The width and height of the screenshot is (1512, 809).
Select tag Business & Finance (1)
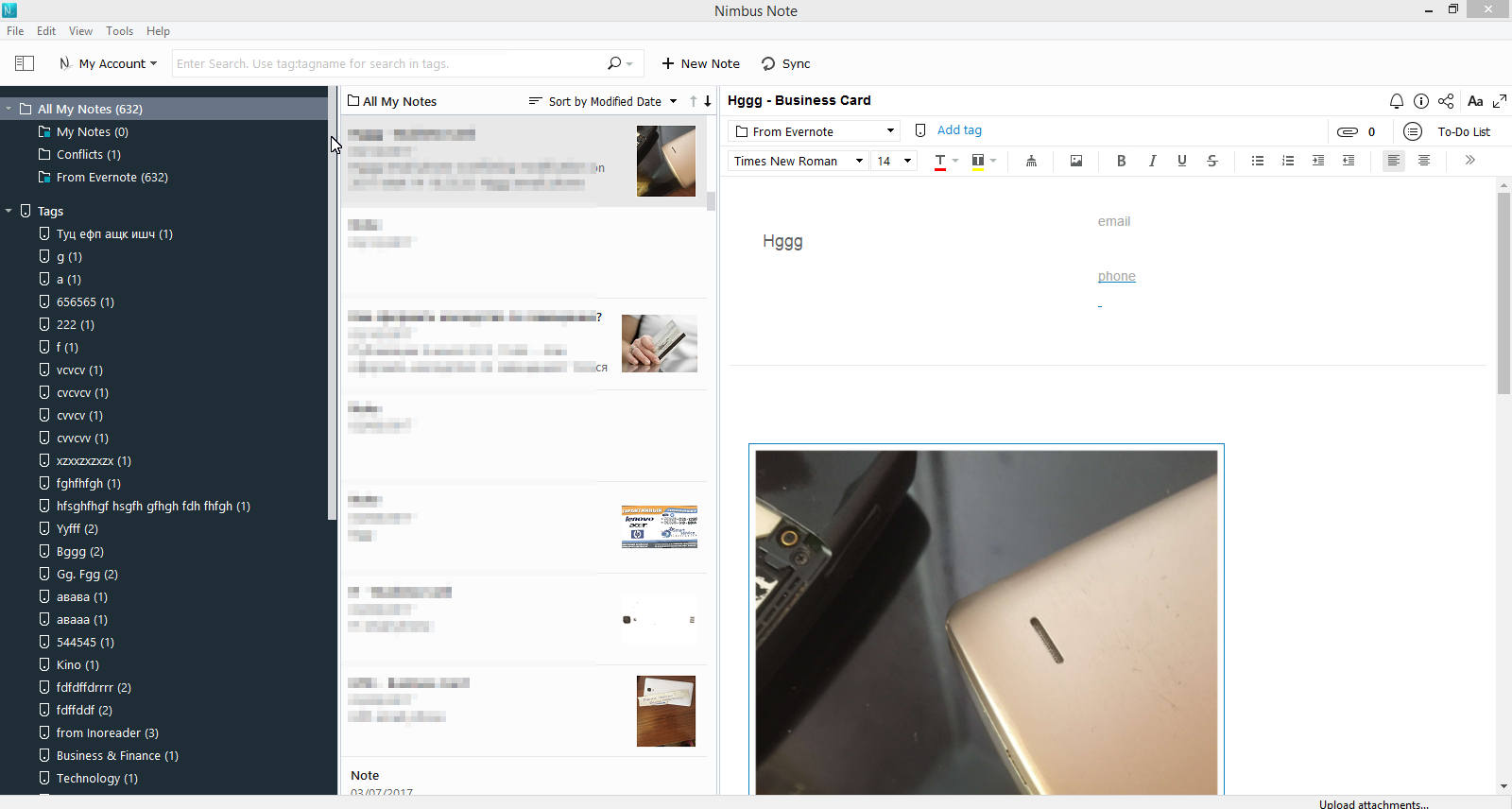[x=117, y=755]
